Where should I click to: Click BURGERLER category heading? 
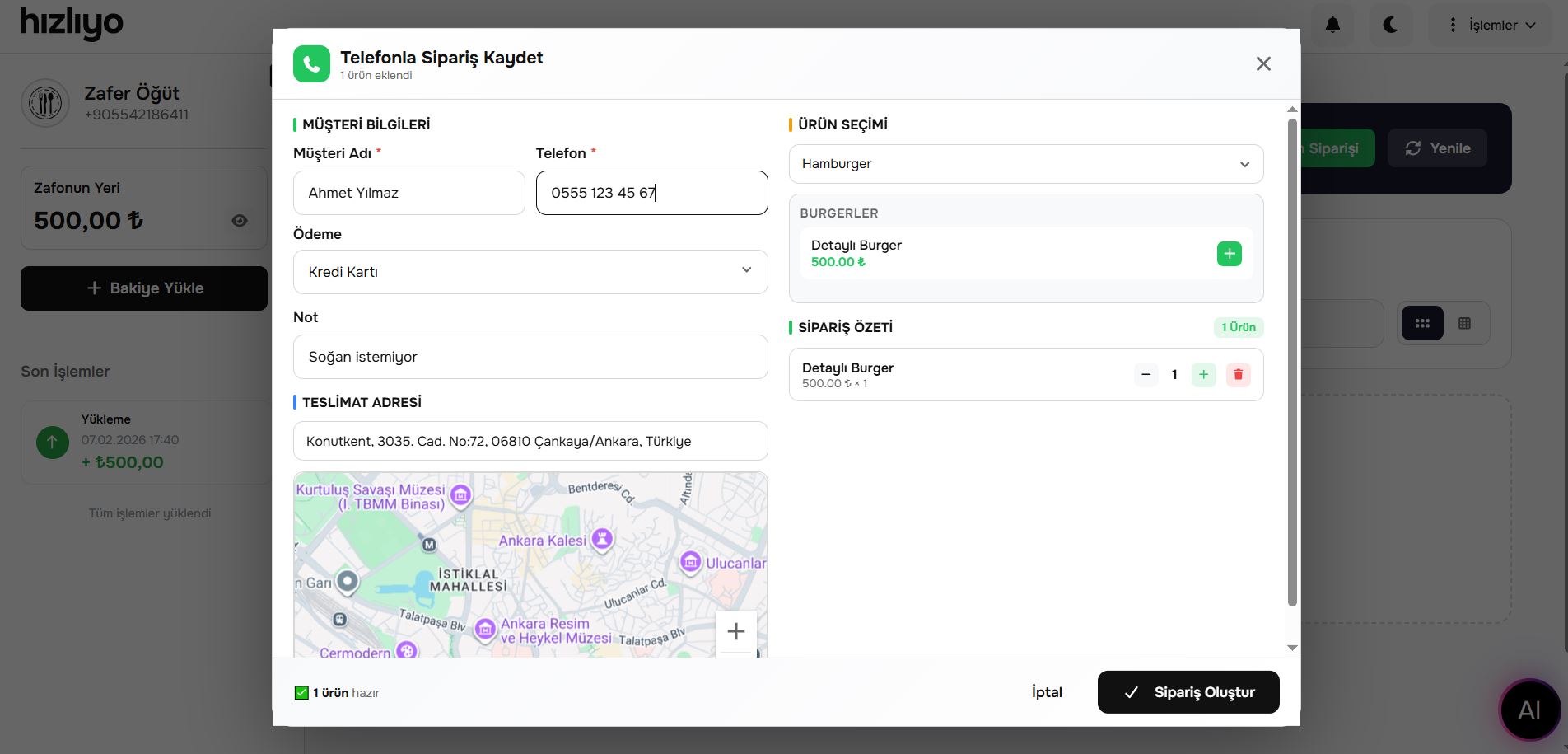coord(839,213)
